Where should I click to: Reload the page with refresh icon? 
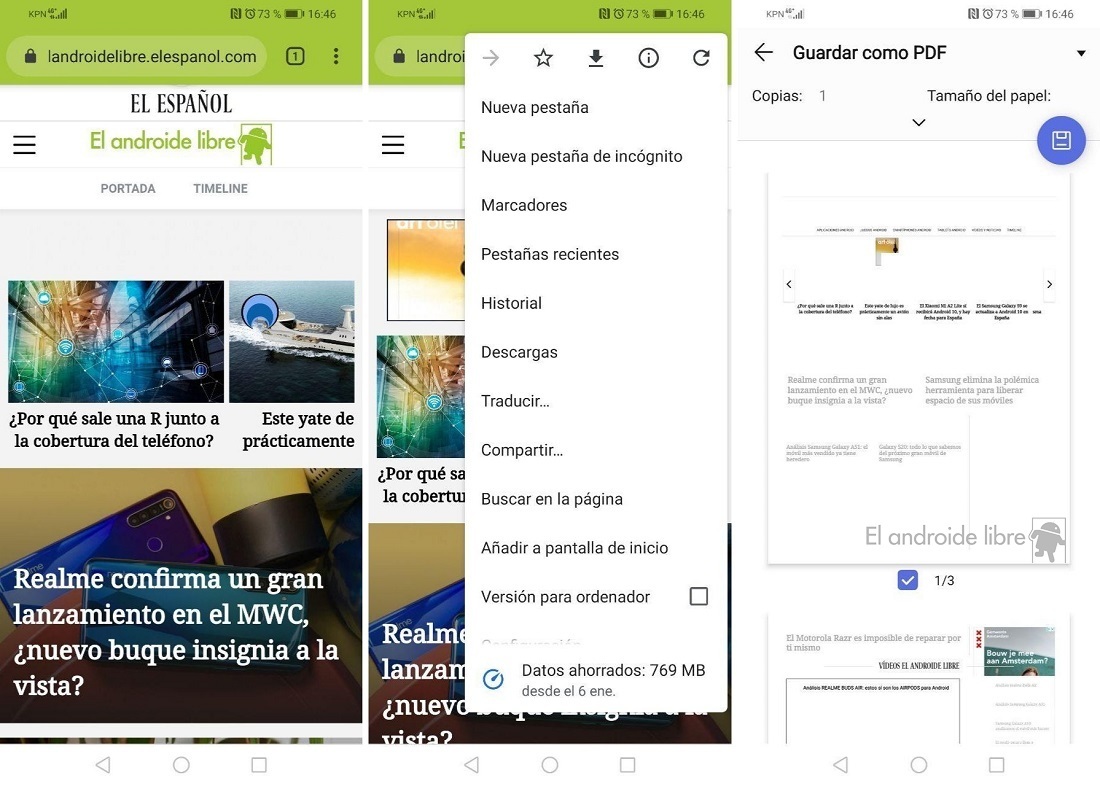coord(701,58)
